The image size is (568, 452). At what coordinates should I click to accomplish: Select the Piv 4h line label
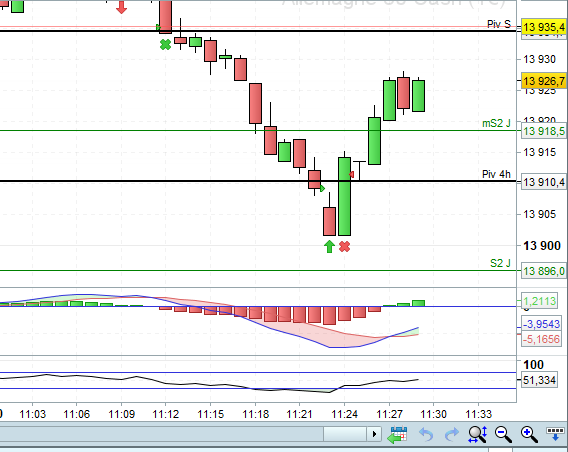[496, 174]
